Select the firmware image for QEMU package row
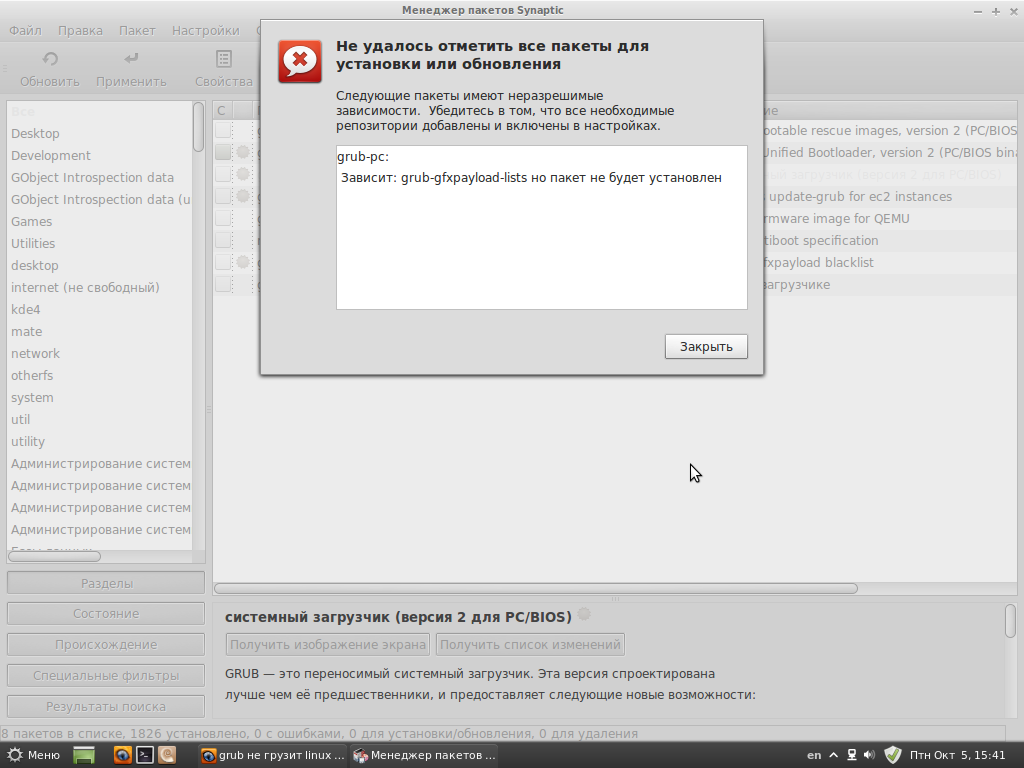 (836, 218)
